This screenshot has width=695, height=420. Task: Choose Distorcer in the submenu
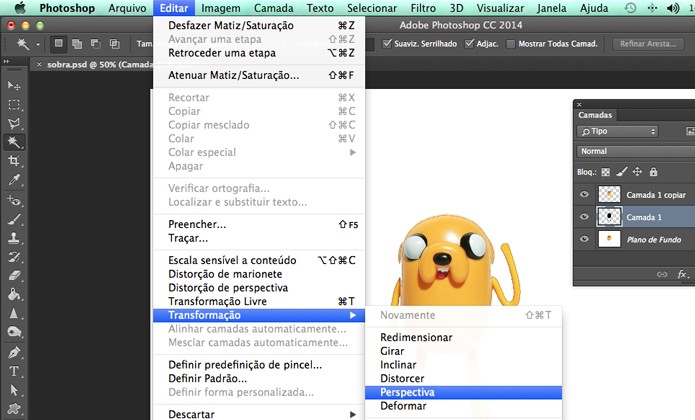click(463, 378)
